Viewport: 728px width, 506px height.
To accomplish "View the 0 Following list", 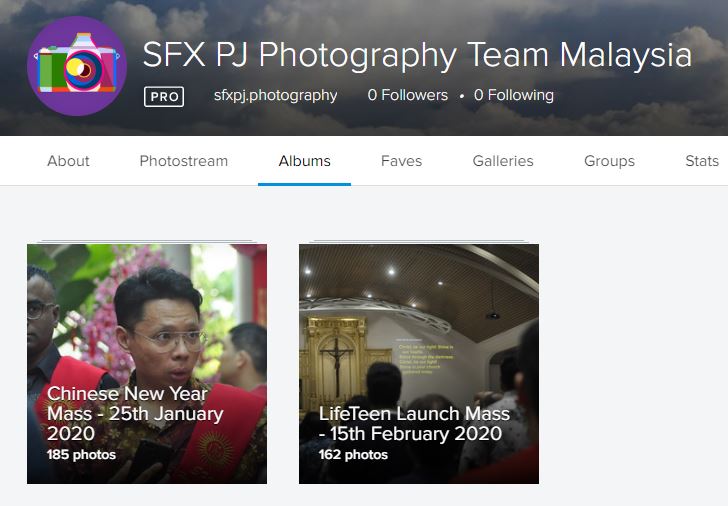I will coord(513,96).
